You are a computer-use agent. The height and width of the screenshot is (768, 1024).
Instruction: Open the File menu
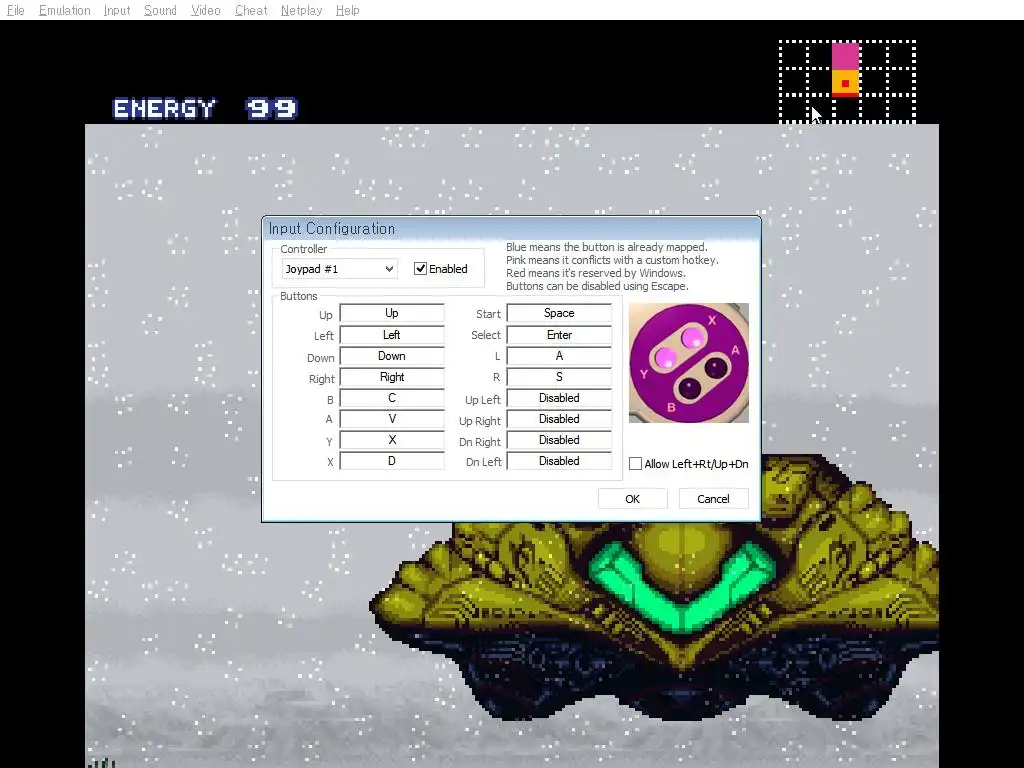15,10
